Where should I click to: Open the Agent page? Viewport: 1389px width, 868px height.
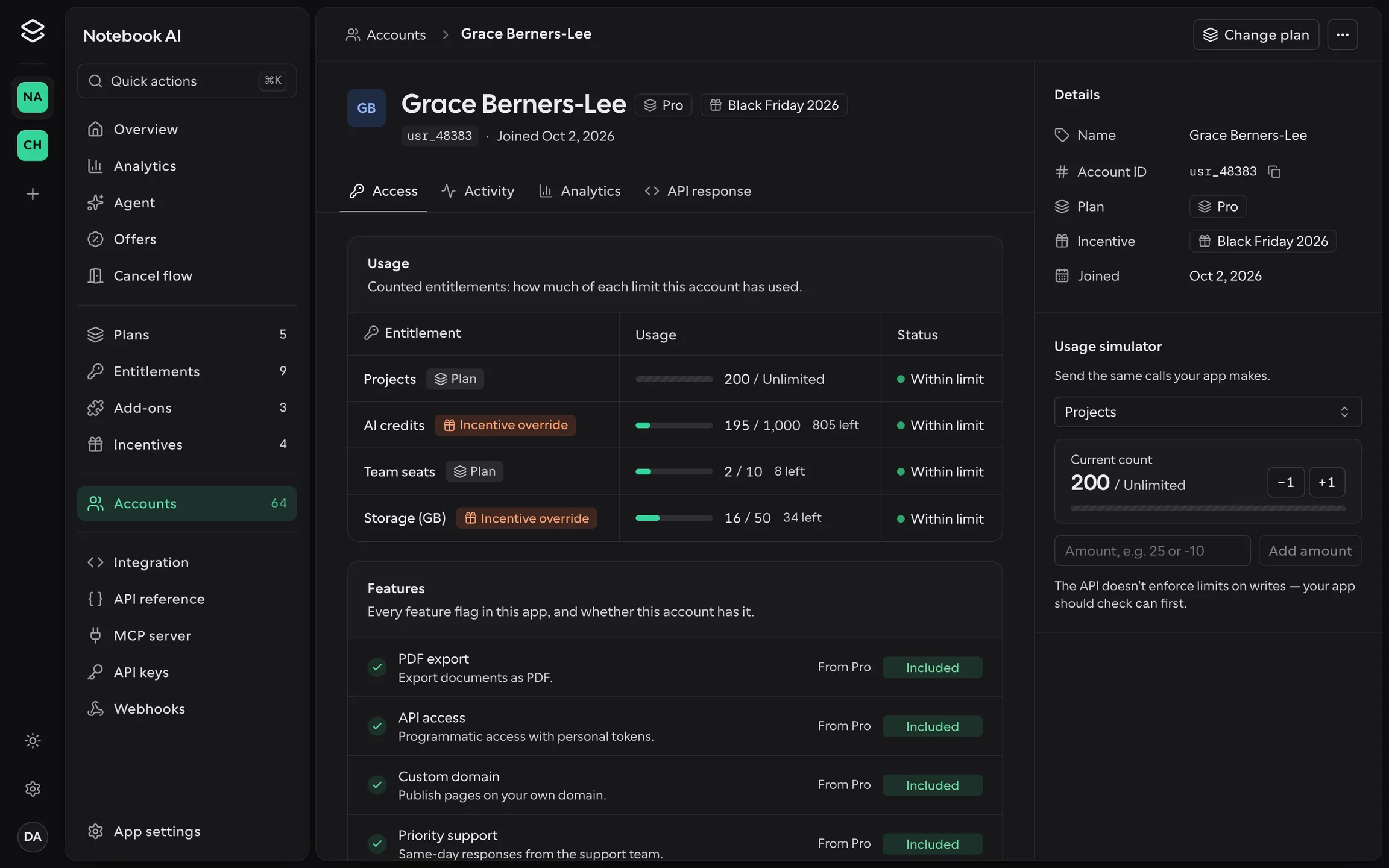[187, 203]
